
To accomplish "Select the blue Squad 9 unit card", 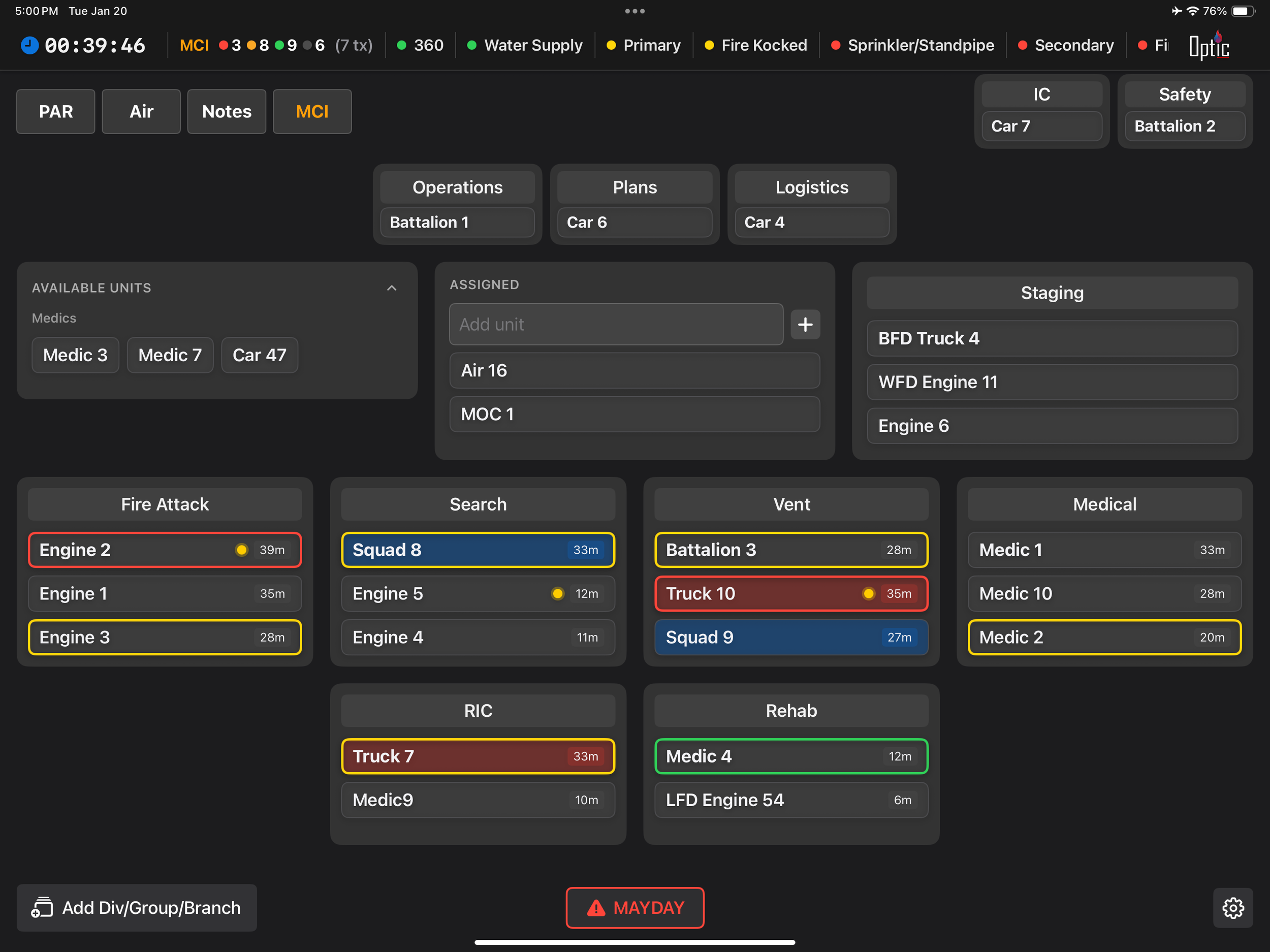I will [790, 637].
